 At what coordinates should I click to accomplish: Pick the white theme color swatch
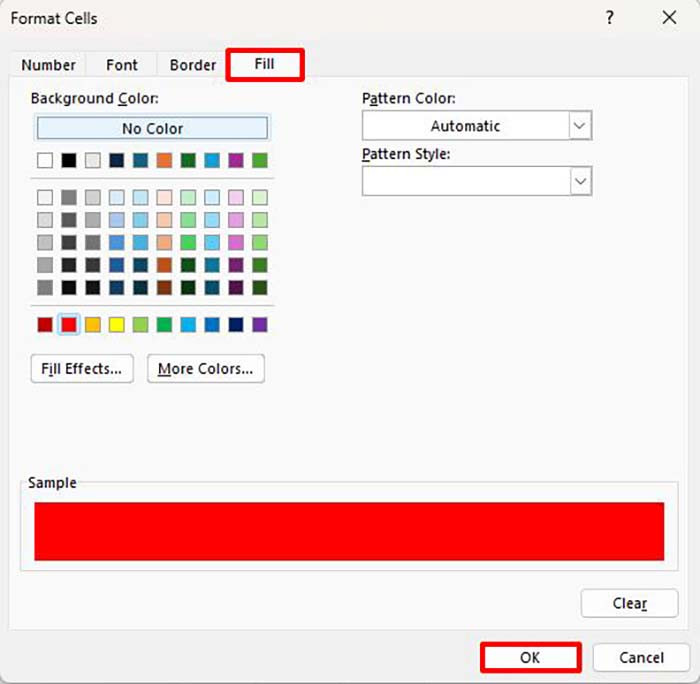click(x=45, y=160)
